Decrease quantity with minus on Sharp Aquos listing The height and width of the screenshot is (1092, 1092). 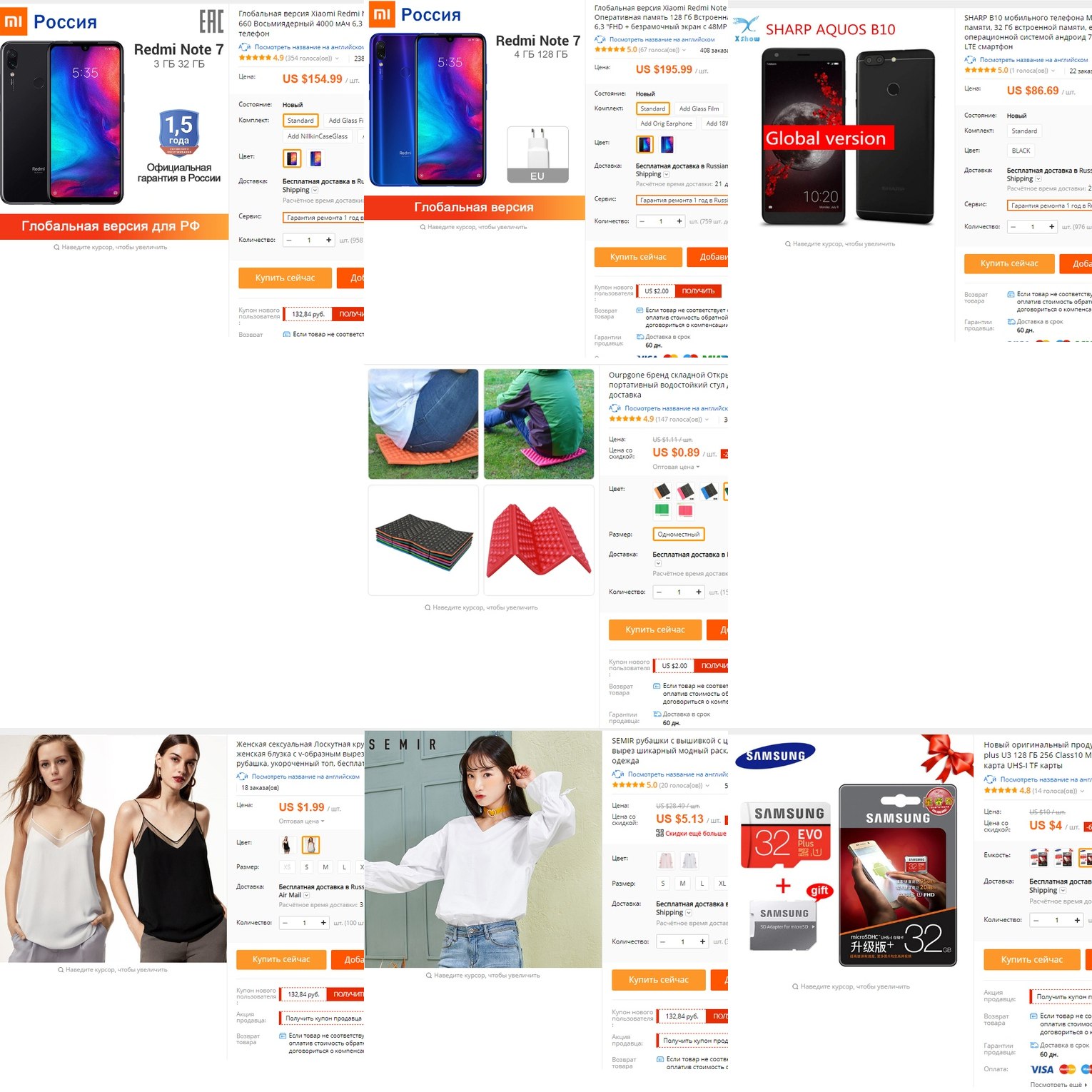(1013, 227)
